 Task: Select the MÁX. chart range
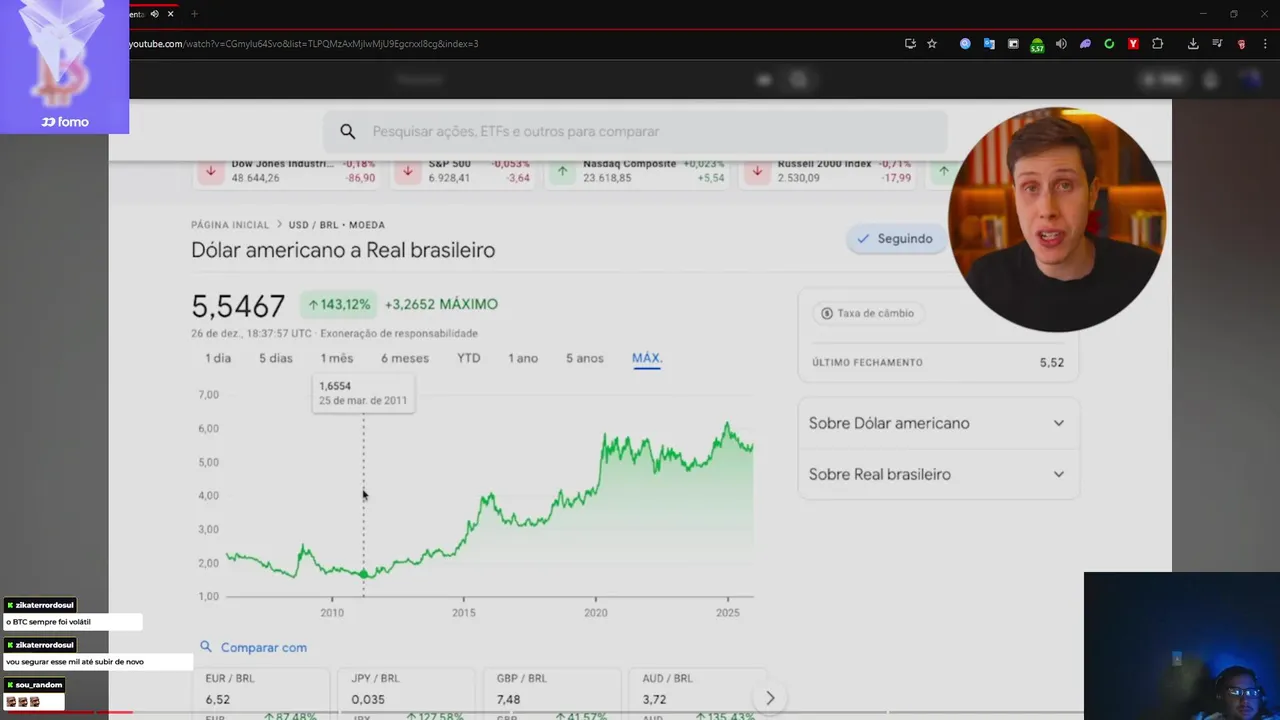(x=647, y=358)
